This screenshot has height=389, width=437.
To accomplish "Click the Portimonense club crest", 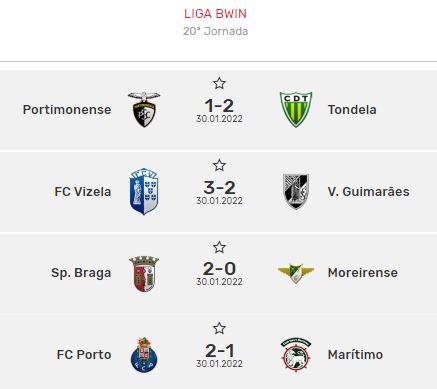I will [144, 109].
